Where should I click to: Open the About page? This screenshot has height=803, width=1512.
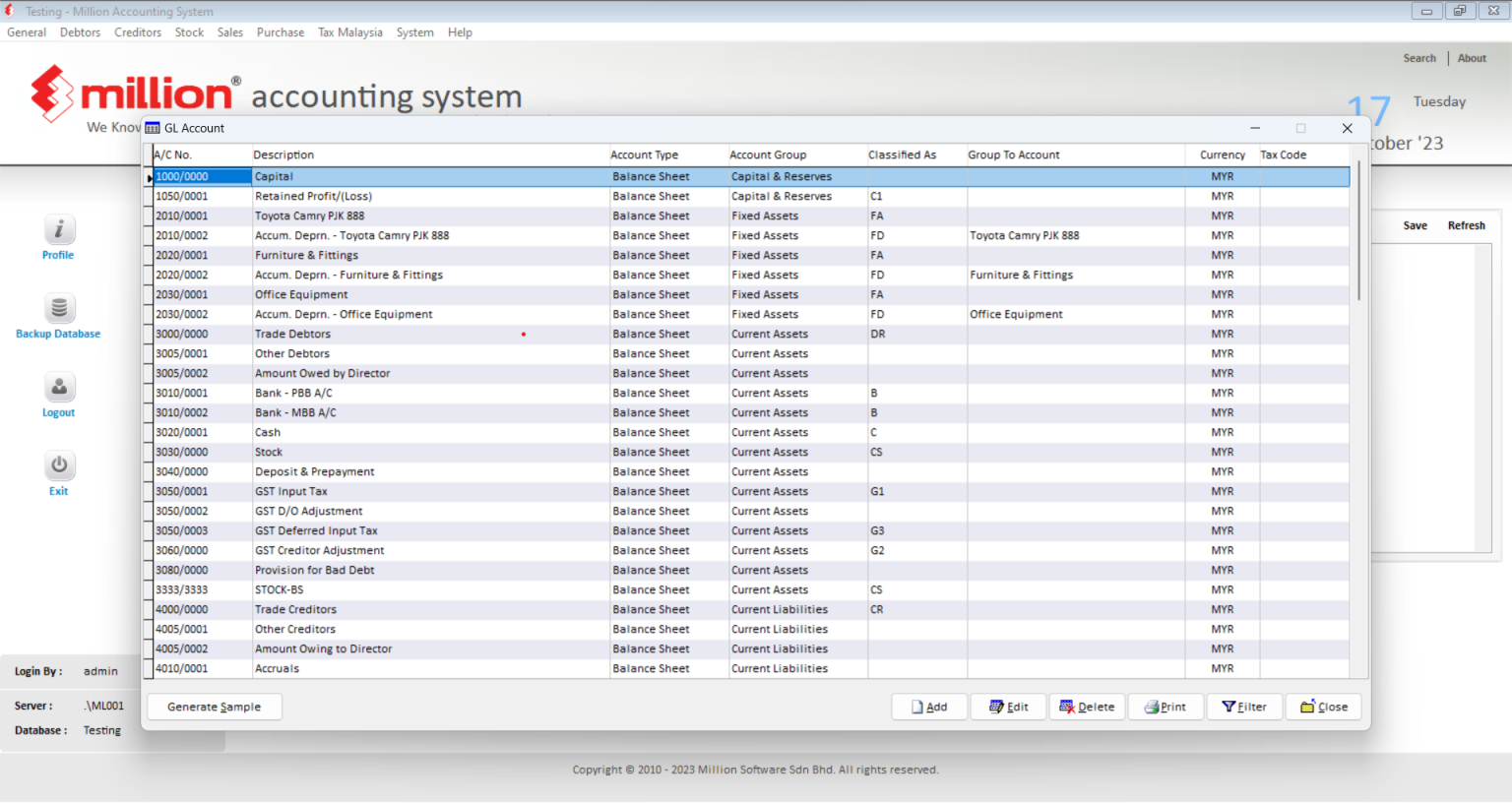tap(1472, 57)
